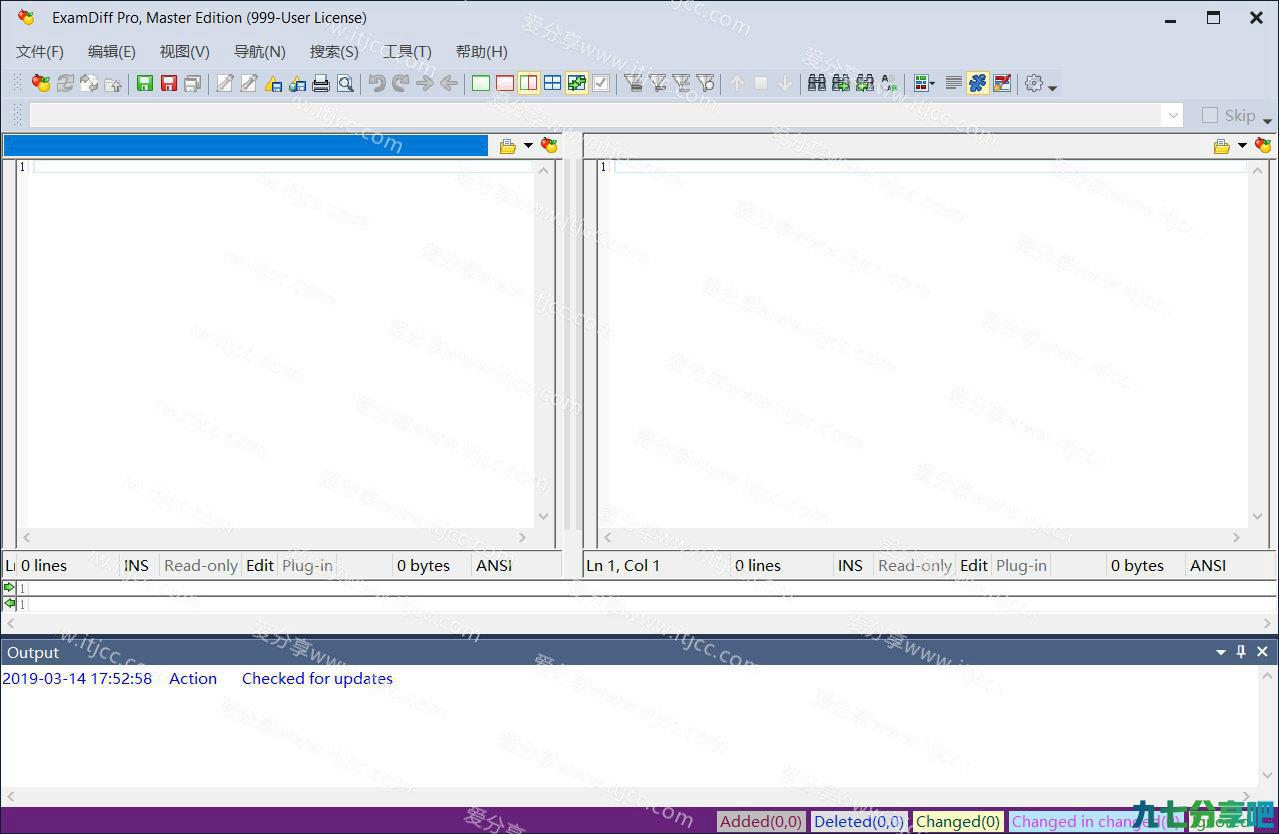The width and height of the screenshot is (1279, 834).
Task: Click the print toolbar icon
Action: point(321,83)
